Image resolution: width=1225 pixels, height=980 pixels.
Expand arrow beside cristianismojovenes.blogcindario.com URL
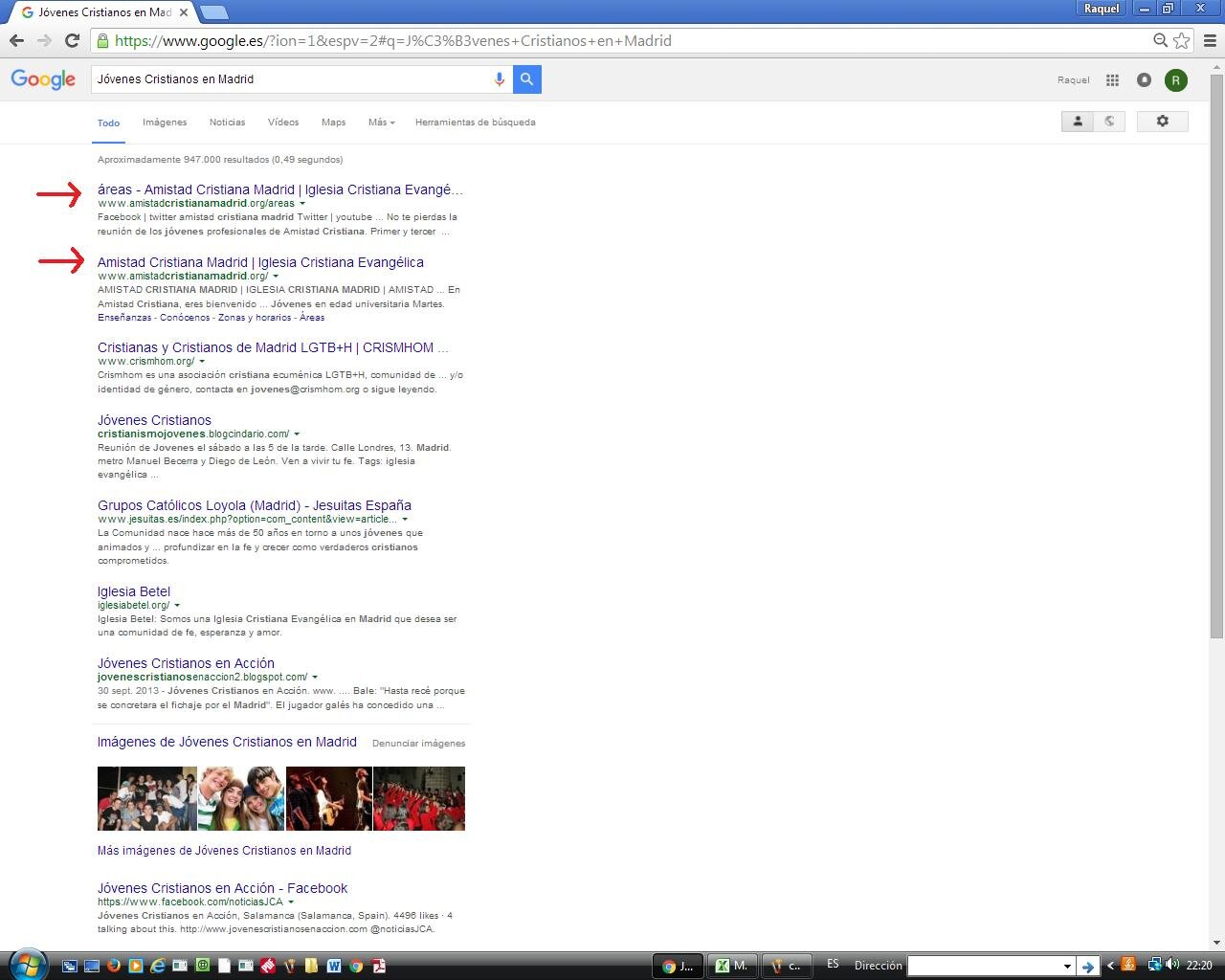297,434
